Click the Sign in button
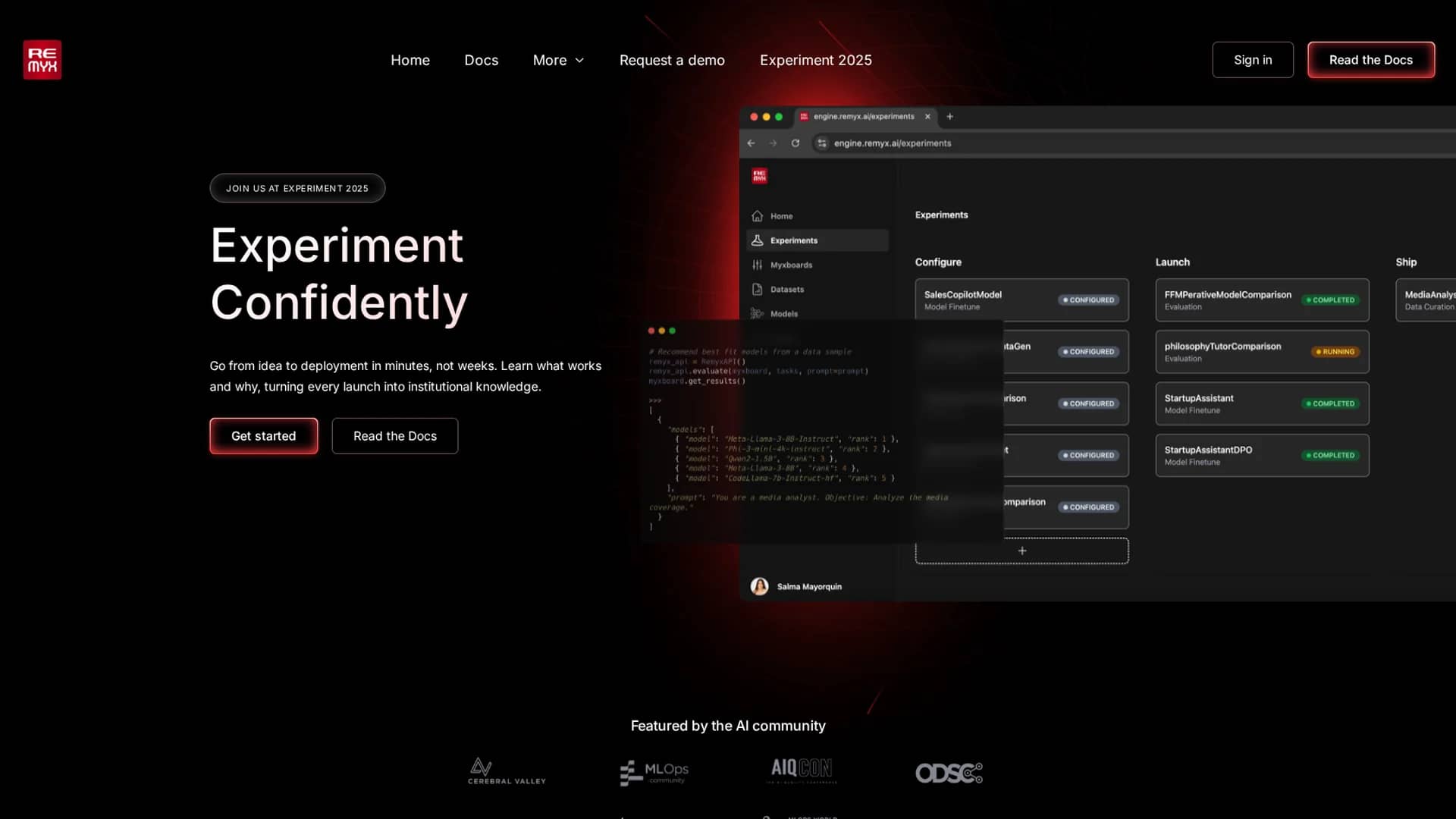Screen dimensions: 1456x819 (1252, 60)
